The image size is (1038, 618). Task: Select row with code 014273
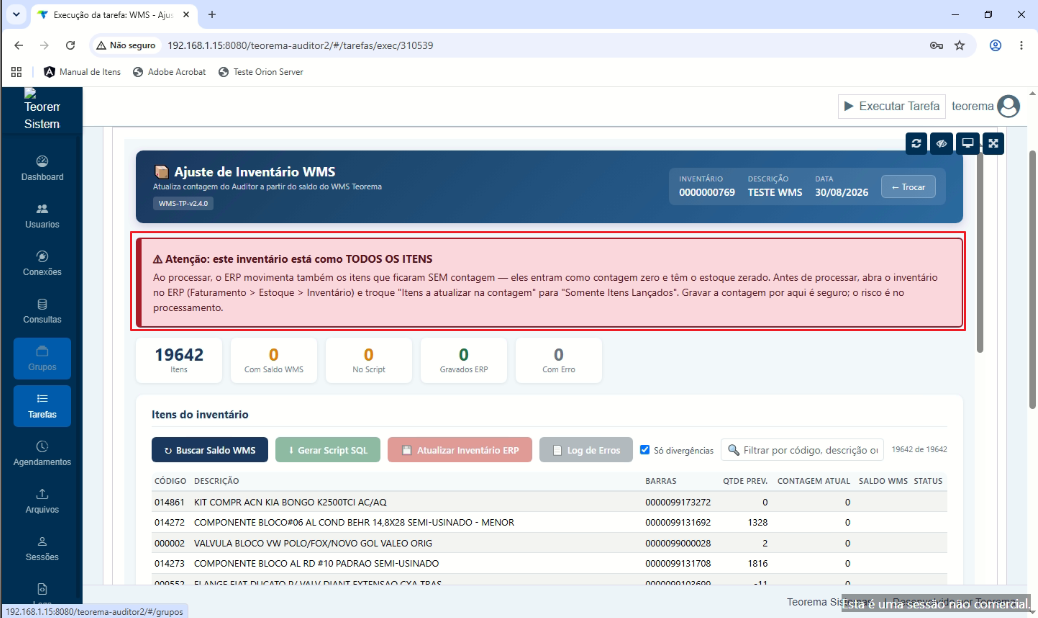[549, 564]
